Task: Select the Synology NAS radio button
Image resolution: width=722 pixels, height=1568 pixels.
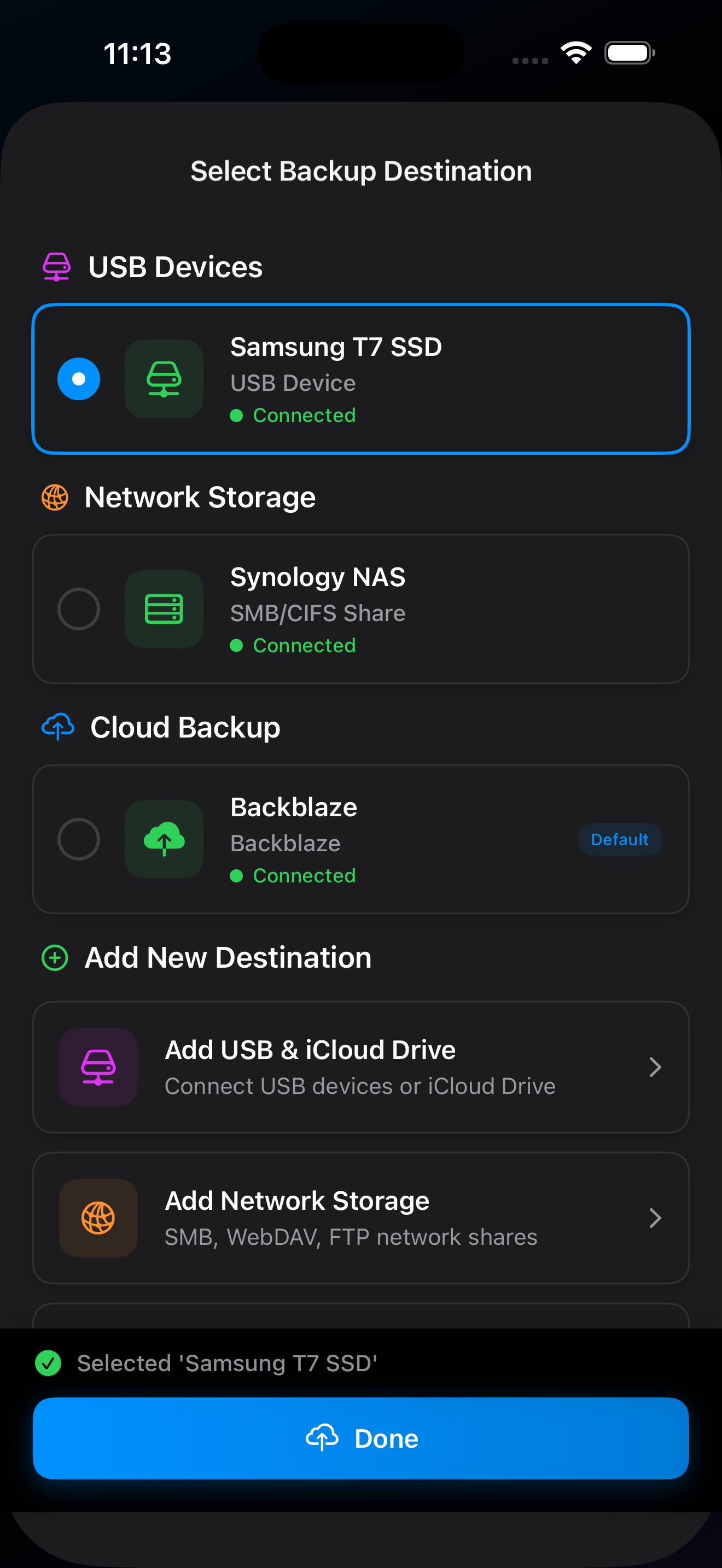Action: (79, 609)
